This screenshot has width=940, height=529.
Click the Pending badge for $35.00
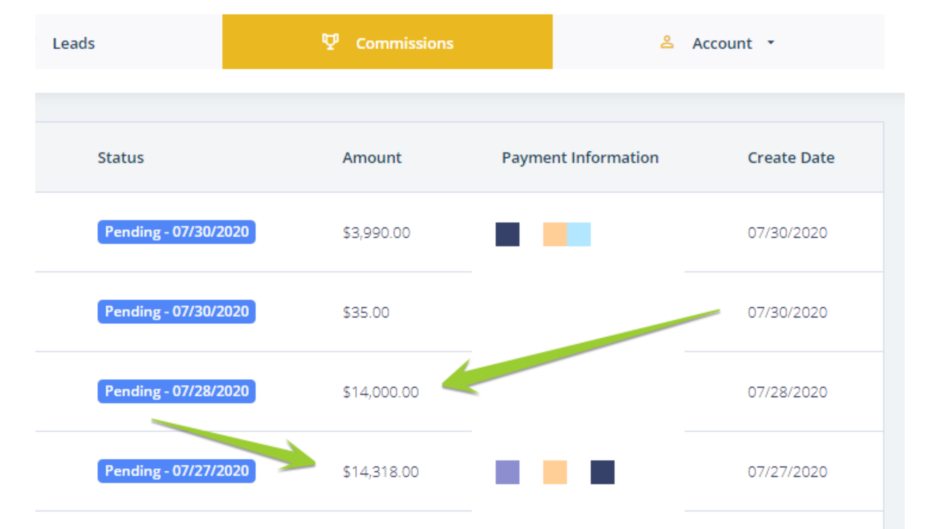tap(176, 312)
